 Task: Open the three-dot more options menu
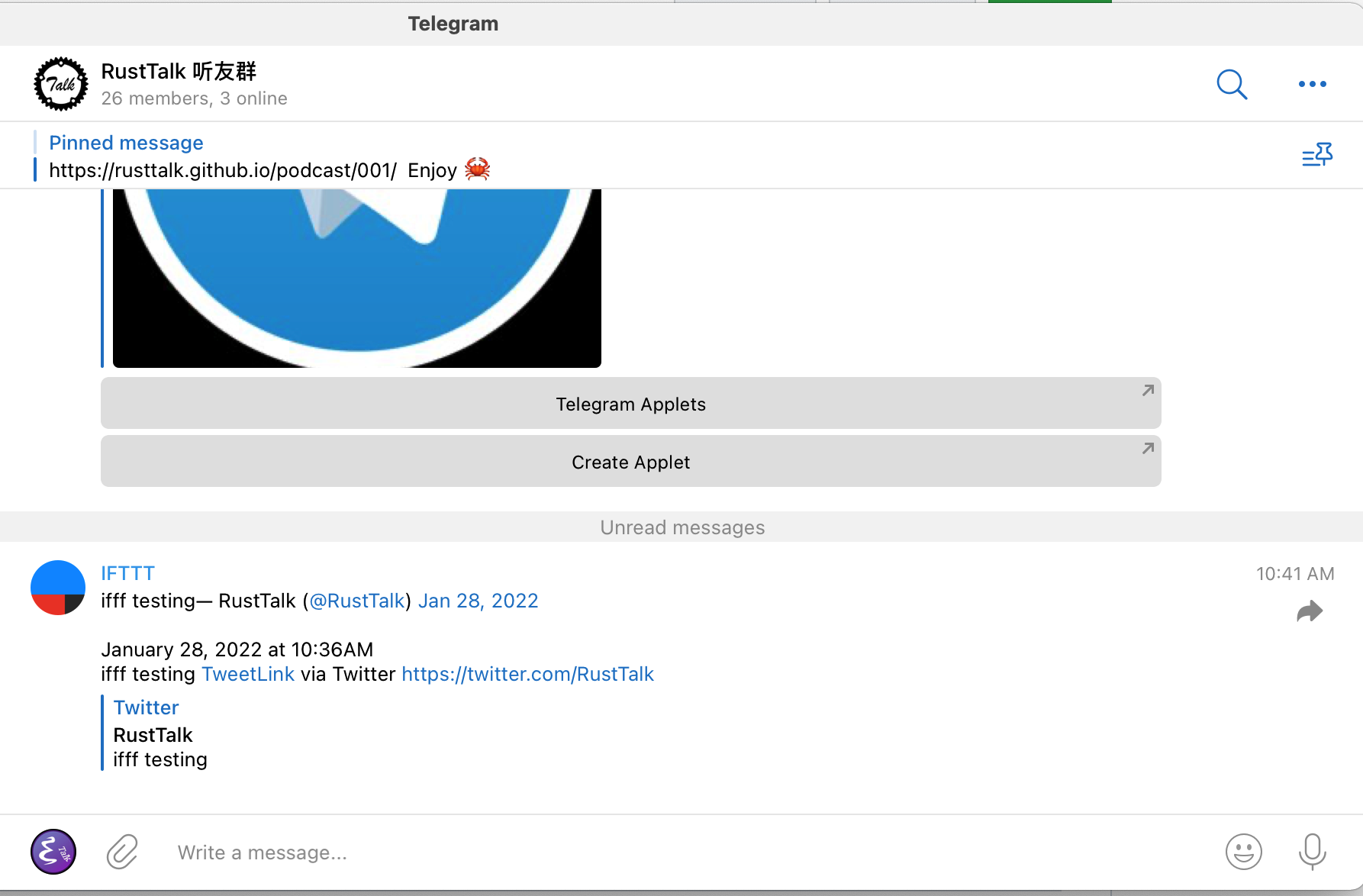coord(1312,84)
